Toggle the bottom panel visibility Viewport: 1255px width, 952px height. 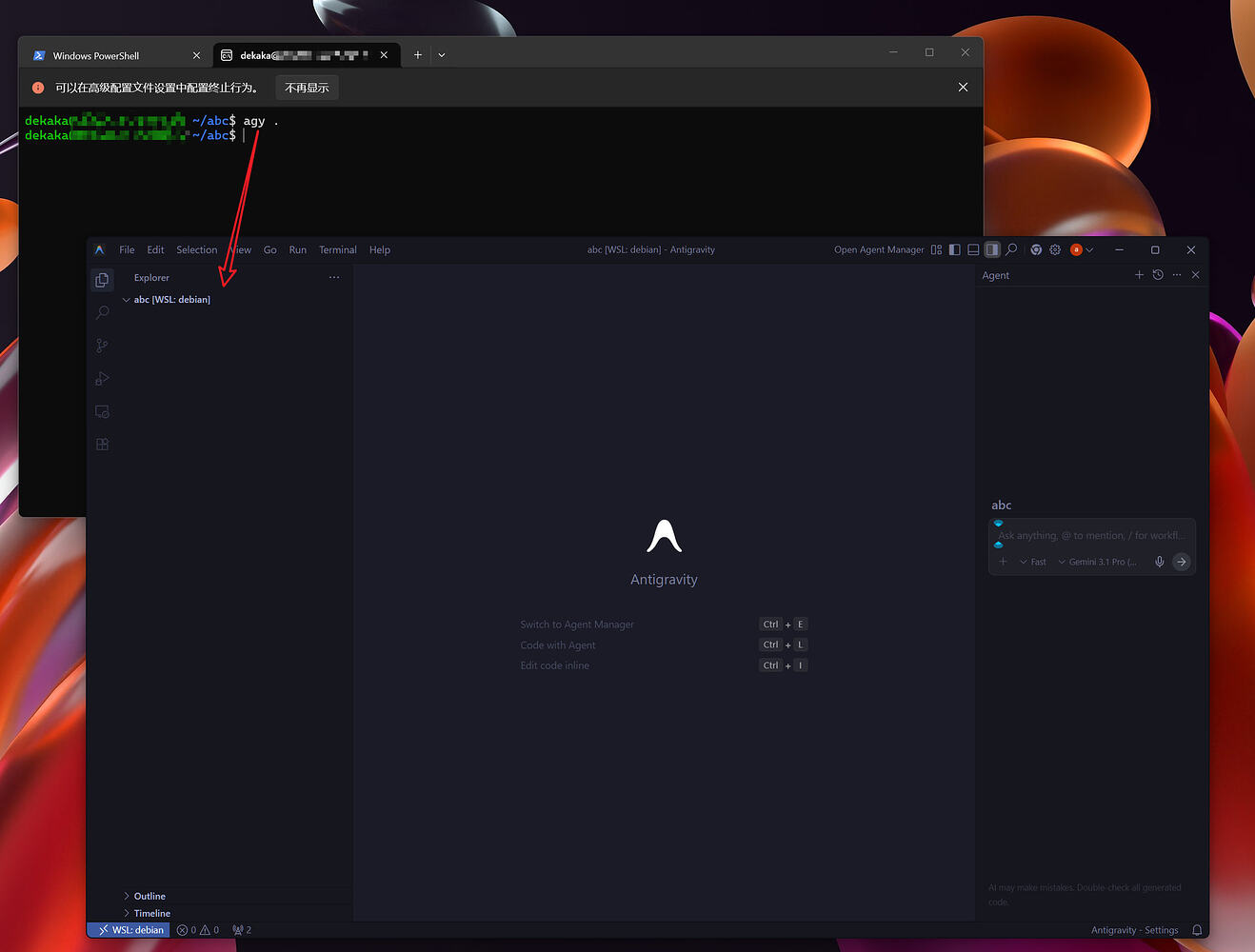[973, 249]
